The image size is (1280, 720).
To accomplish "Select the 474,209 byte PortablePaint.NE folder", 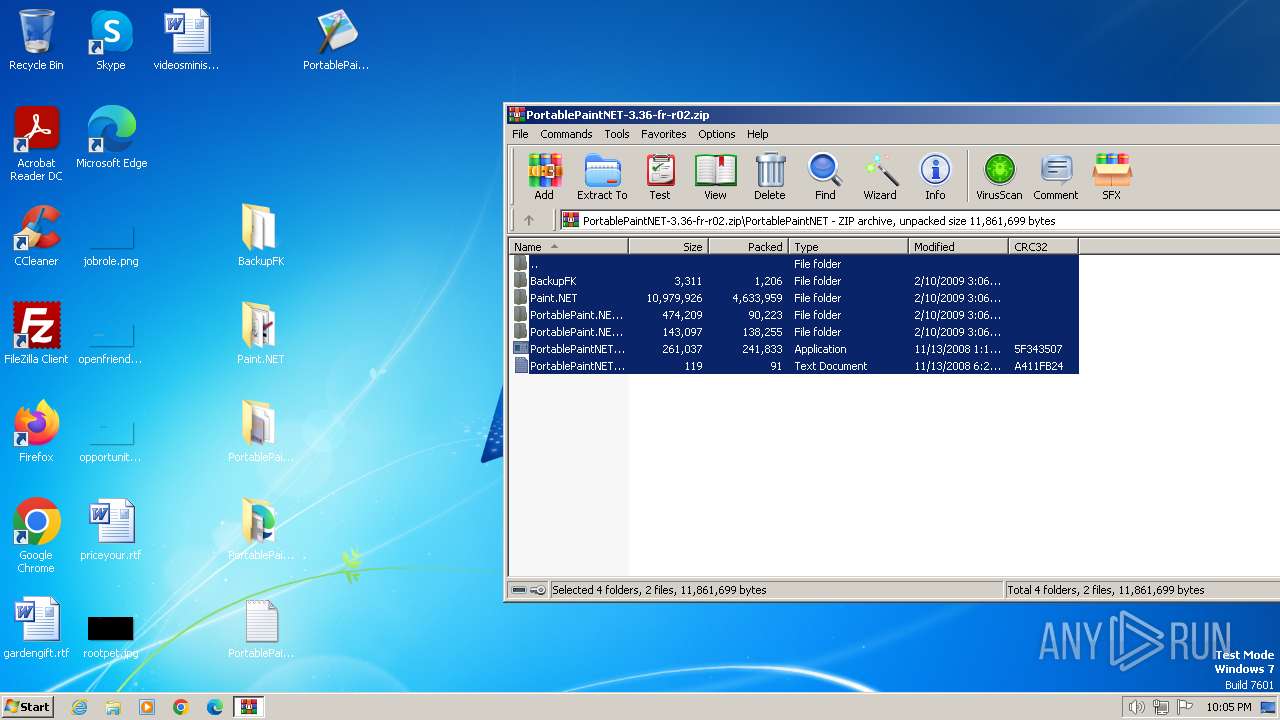I will click(x=794, y=315).
